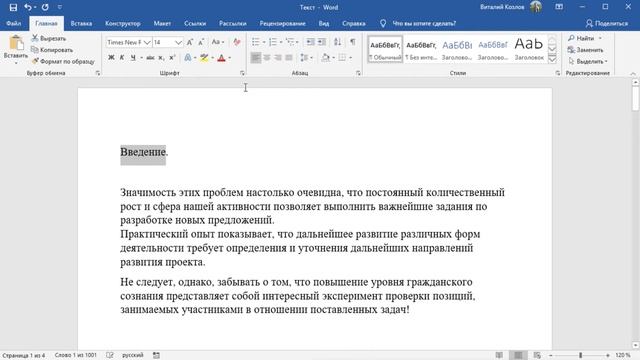
Task: Decrease paragraph indent
Action: point(310,42)
